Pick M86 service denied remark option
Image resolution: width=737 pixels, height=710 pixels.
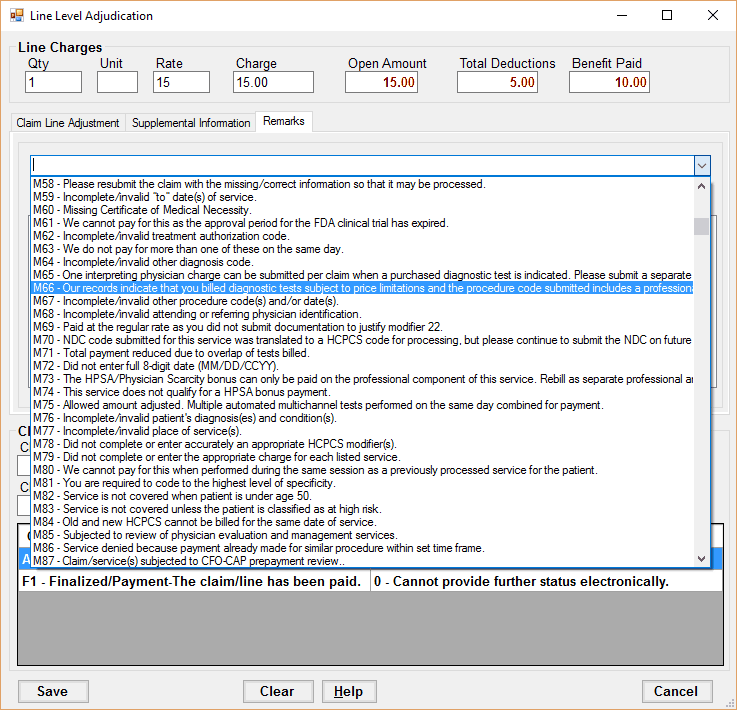(258, 548)
